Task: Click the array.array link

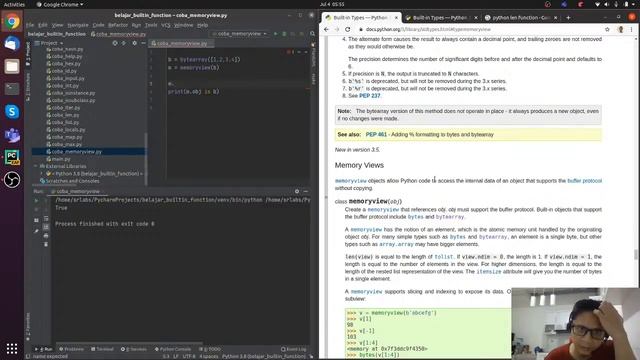Action: click(x=396, y=244)
